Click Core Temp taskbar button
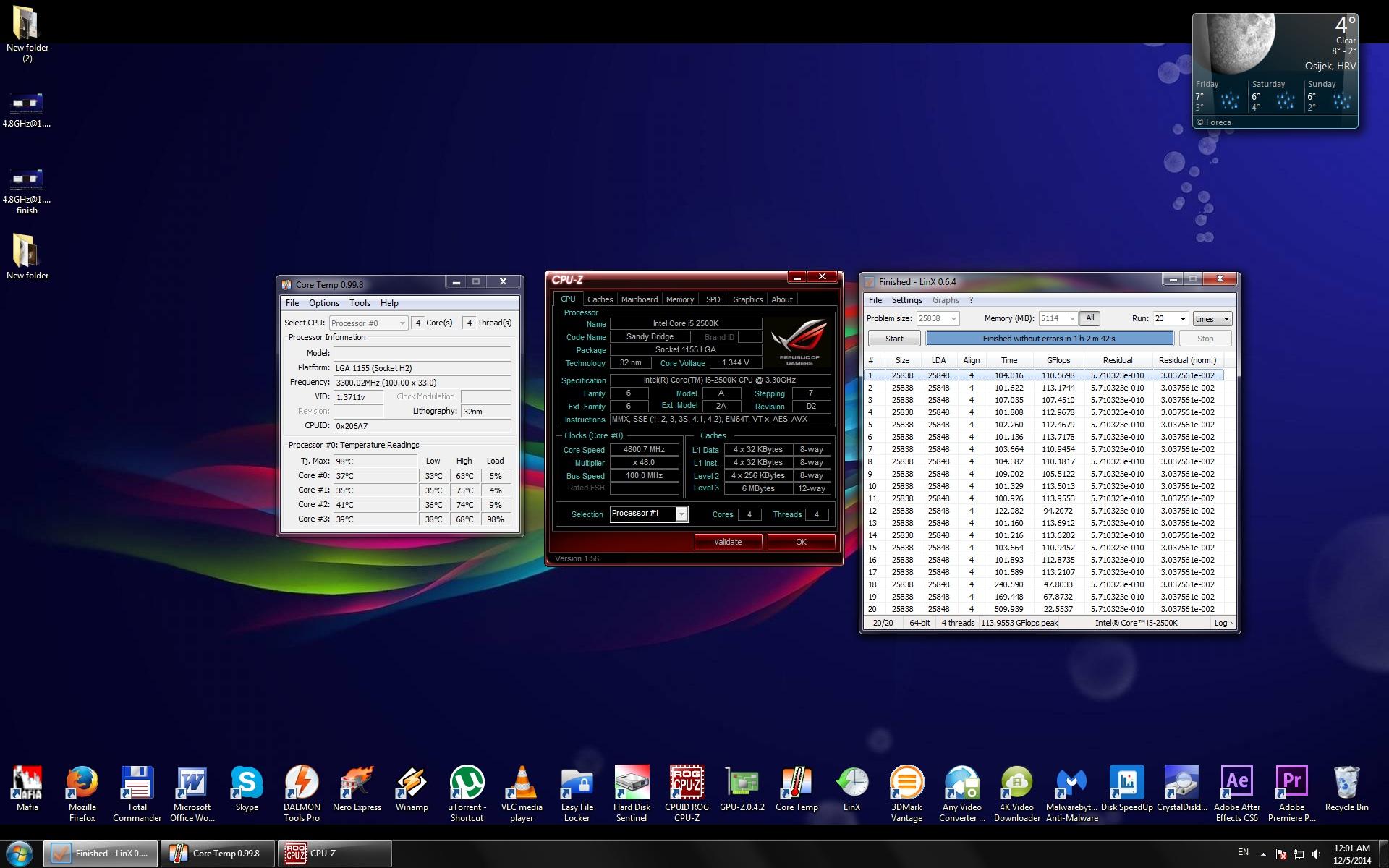This screenshot has width=1389, height=868. (x=218, y=854)
